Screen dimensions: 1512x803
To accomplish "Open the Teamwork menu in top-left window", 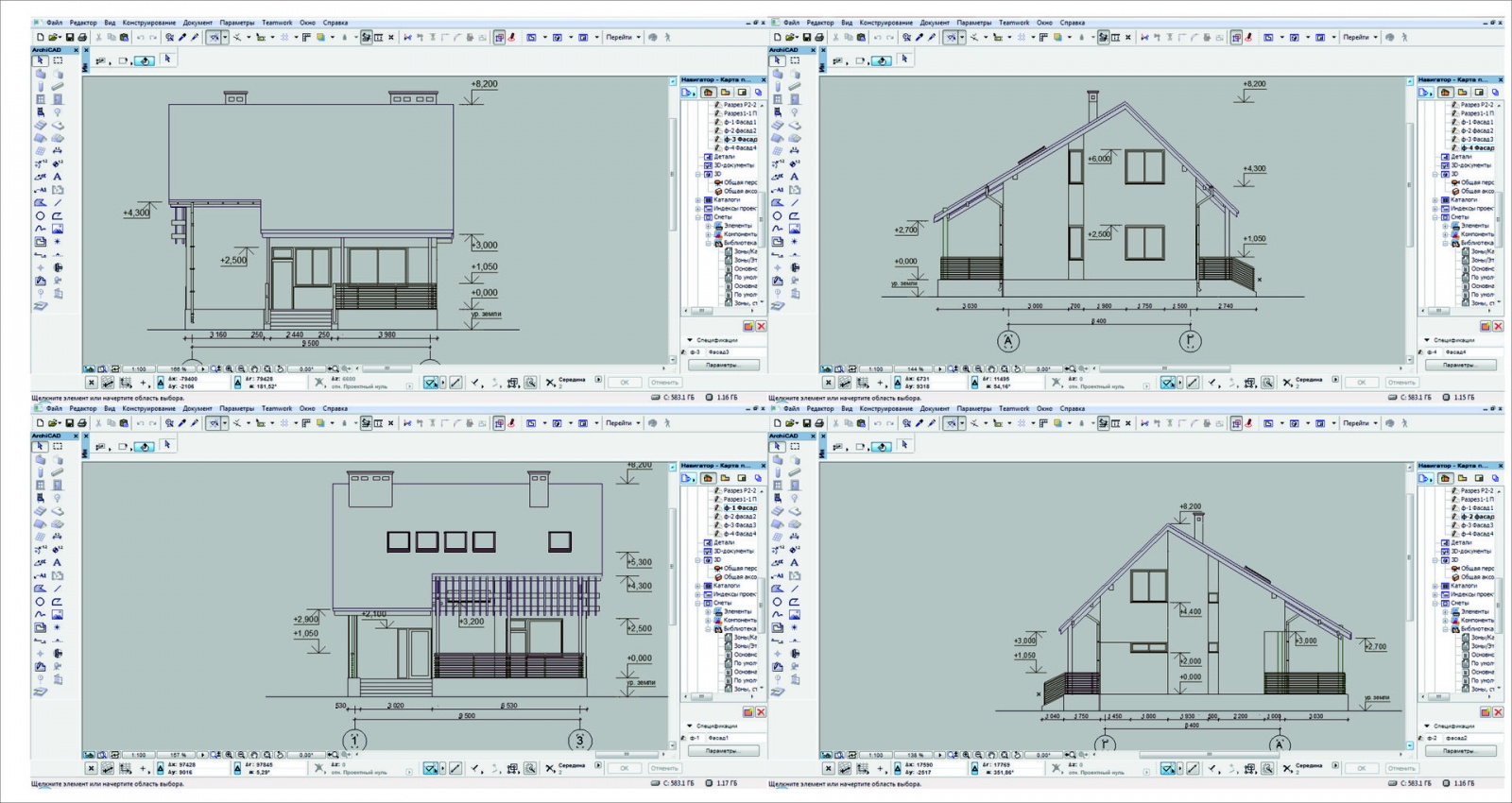I will tap(277, 23).
